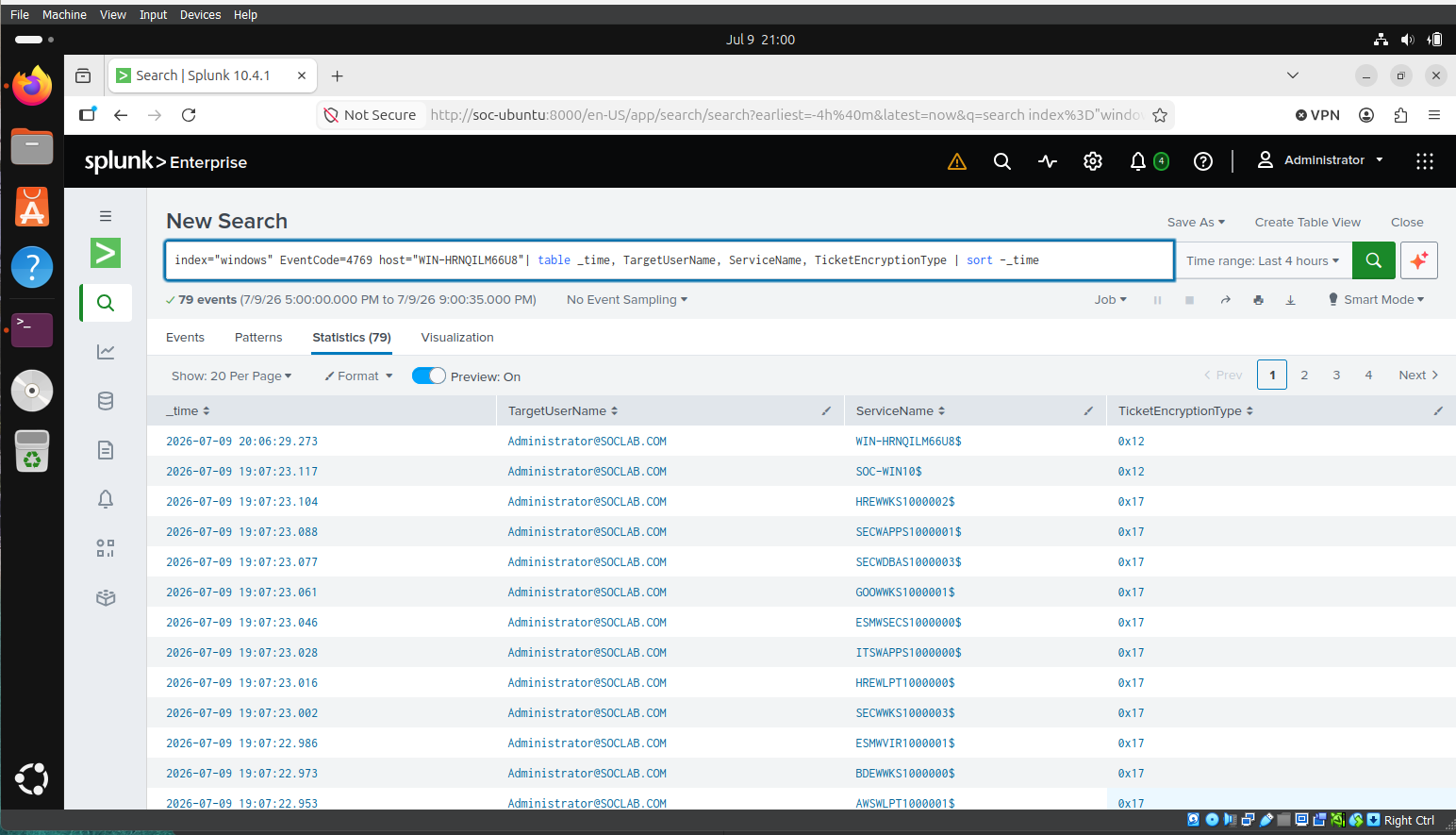Switch to the Patterns tab
The height and width of the screenshot is (835, 1456).
tap(258, 337)
